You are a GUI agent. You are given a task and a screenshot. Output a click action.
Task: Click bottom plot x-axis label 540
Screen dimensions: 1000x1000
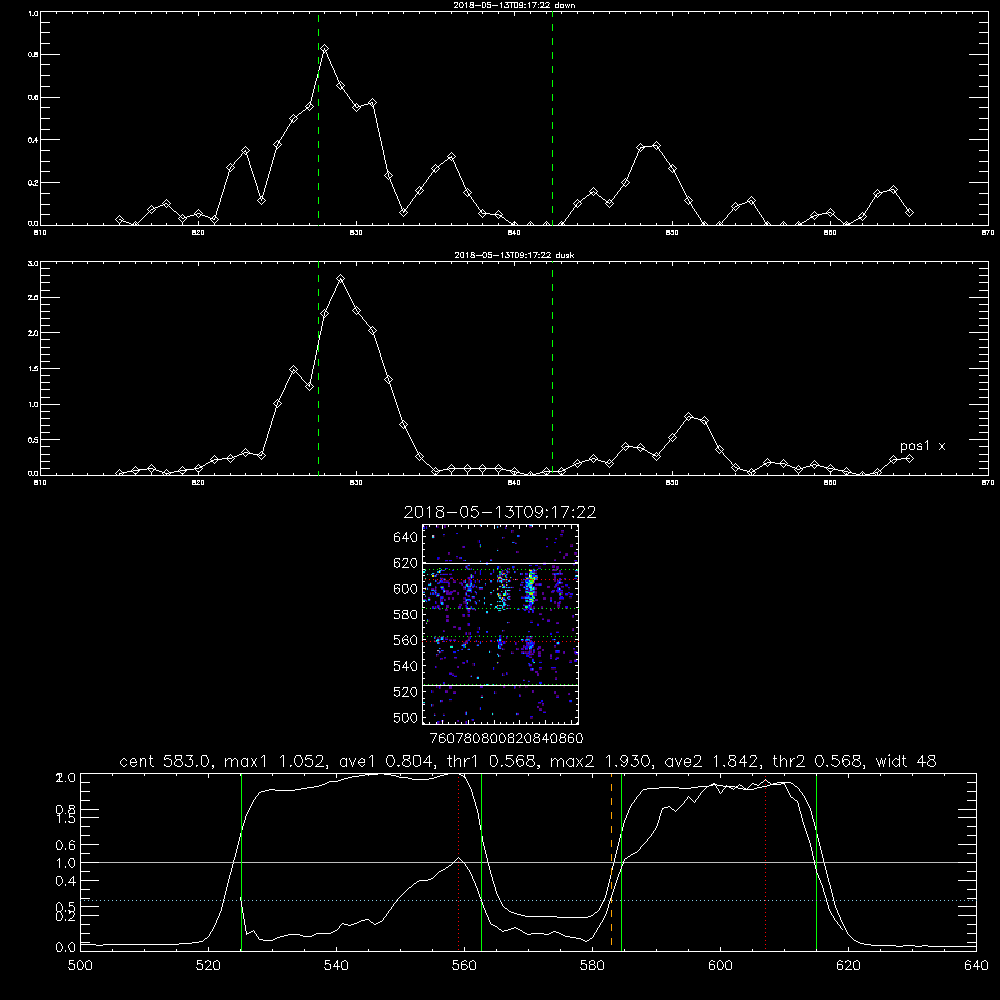tap(336, 966)
